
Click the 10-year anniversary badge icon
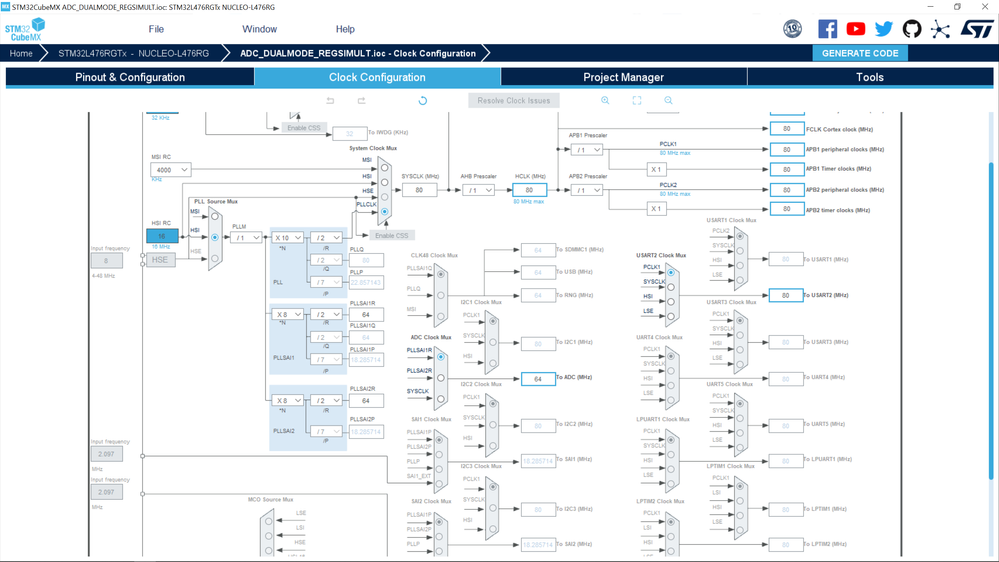click(x=793, y=29)
